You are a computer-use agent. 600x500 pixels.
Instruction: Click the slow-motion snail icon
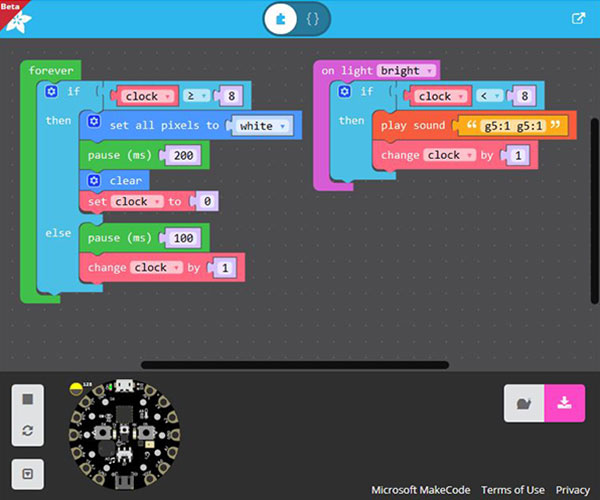(523, 403)
